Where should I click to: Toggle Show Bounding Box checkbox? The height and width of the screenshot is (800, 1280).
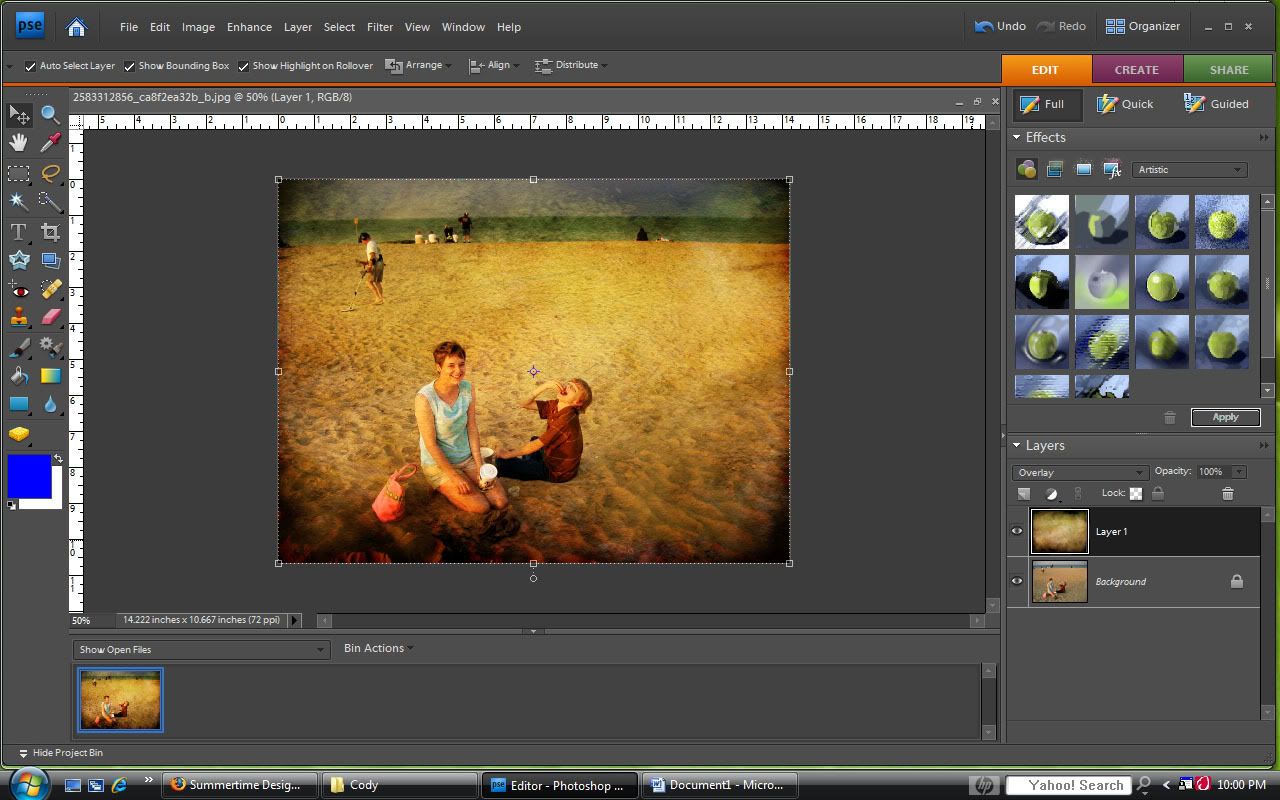point(129,66)
